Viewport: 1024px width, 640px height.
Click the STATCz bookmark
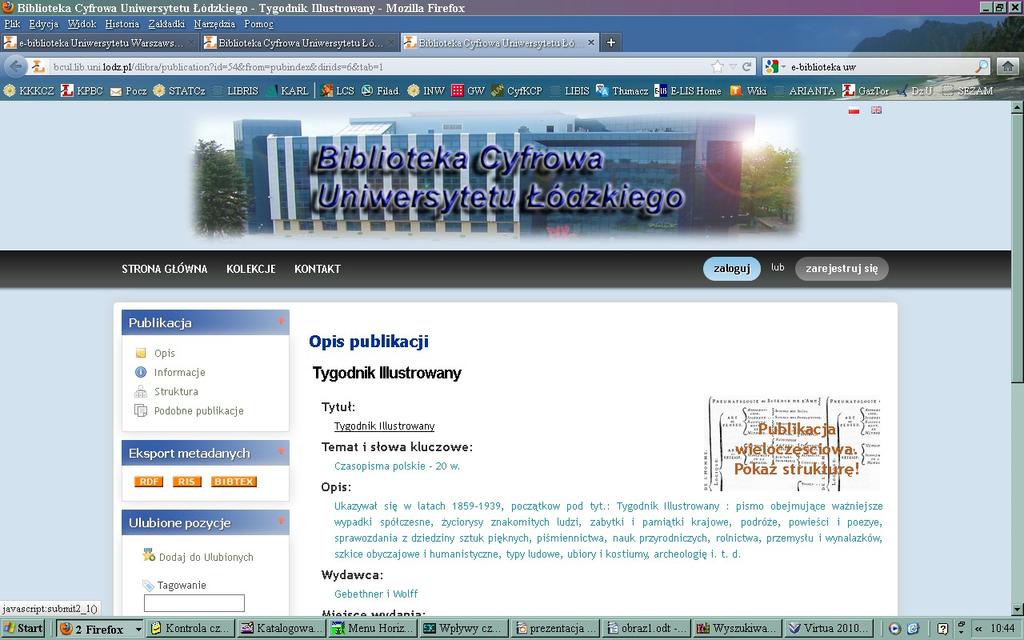(x=180, y=91)
